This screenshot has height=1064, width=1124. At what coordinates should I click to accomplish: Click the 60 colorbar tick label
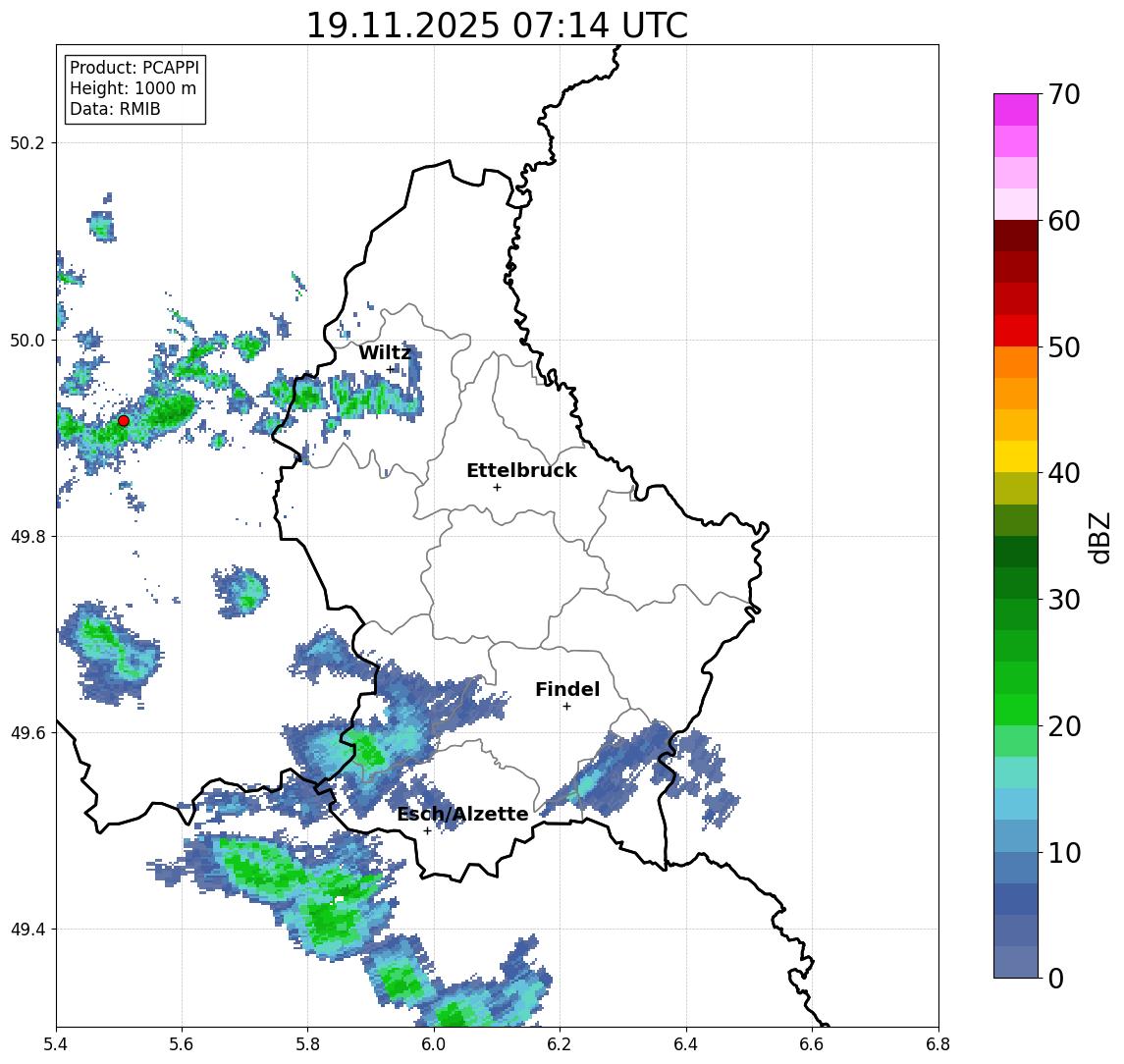click(x=1064, y=221)
